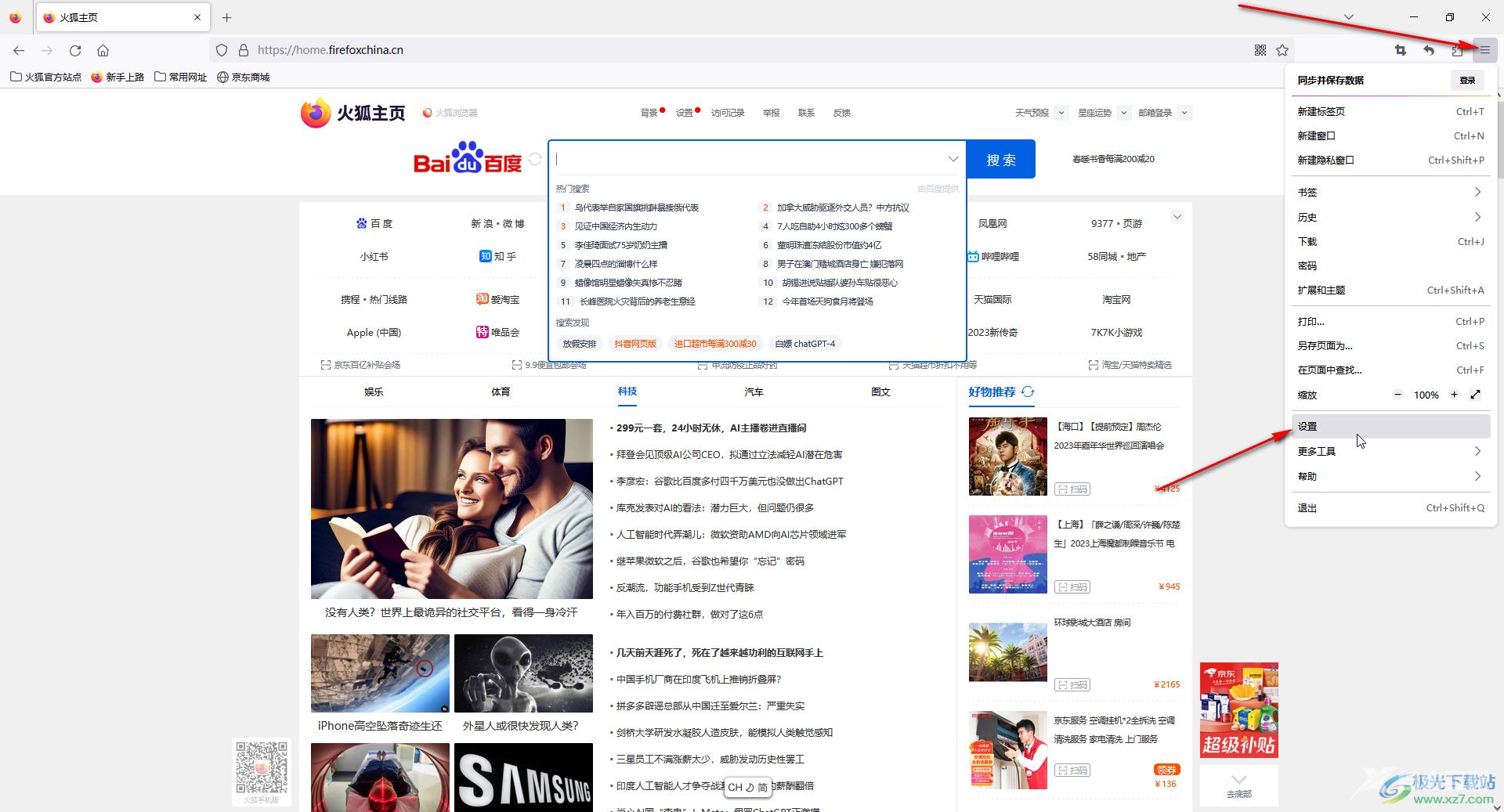Enter full screen from zoom row

pos(1476,395)
